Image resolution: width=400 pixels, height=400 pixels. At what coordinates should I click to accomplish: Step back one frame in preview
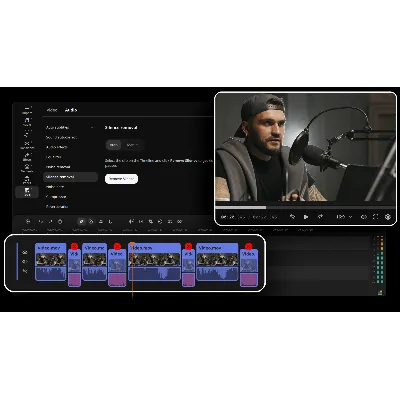[x=292, y=217]
